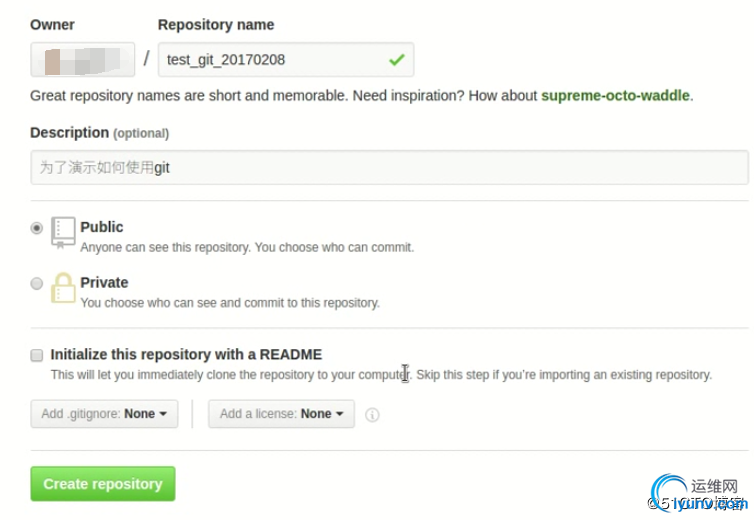Click the Initialize this repository with a README label
This screenshot has height=520, width=754.
186,355
